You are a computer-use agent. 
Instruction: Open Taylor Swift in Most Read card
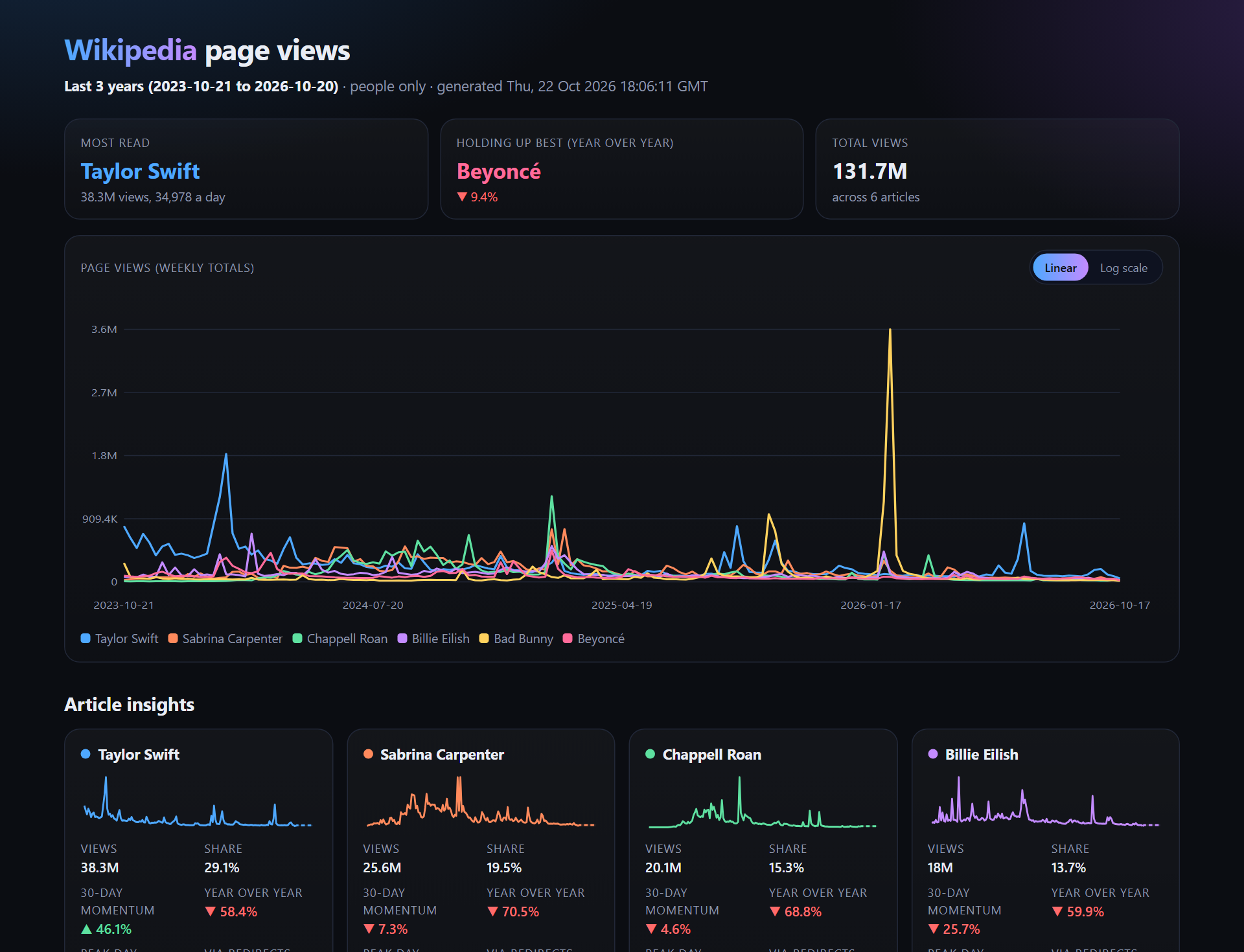coord(140,171)
